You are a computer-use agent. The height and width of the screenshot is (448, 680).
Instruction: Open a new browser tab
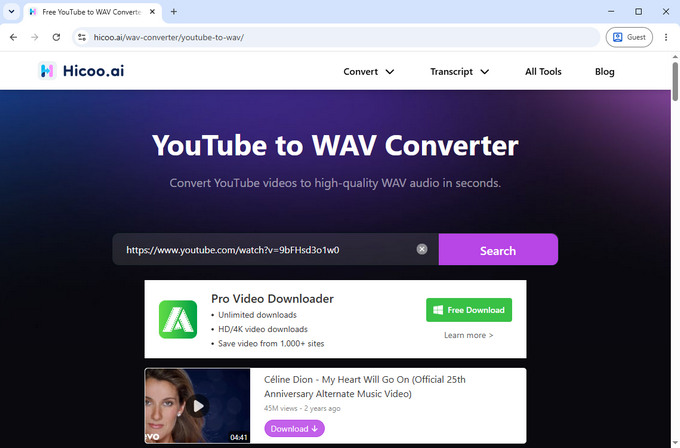coord(174,12)
